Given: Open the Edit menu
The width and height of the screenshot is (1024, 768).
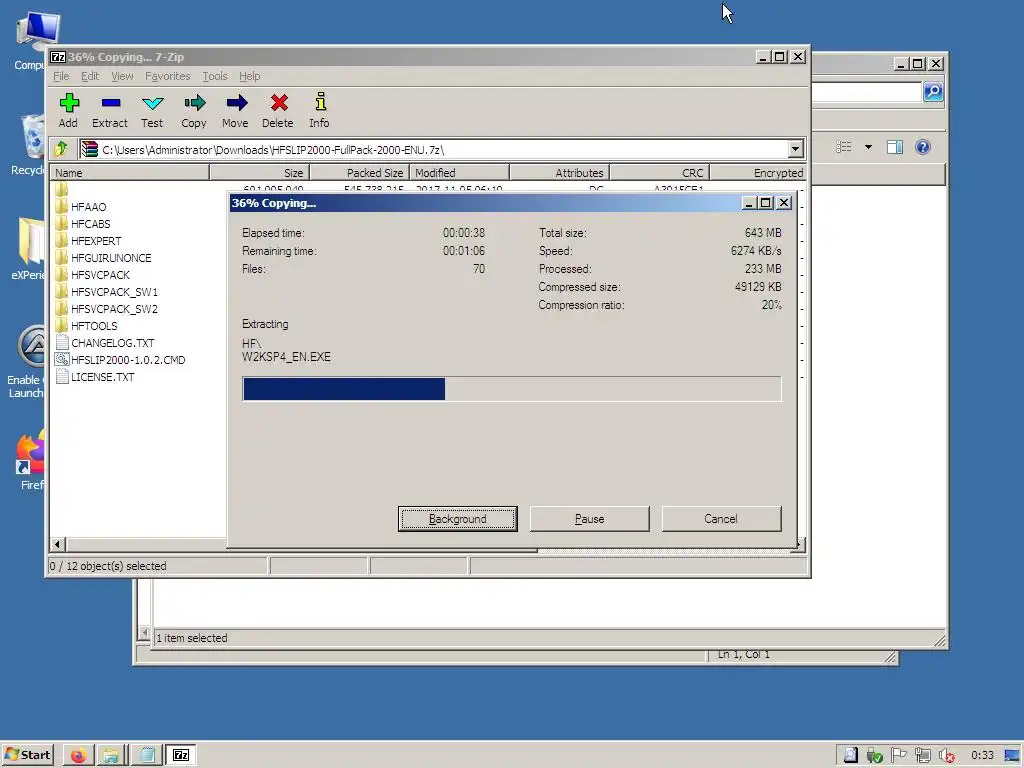Looking at the screenshot, I should (x=90, y=76).
